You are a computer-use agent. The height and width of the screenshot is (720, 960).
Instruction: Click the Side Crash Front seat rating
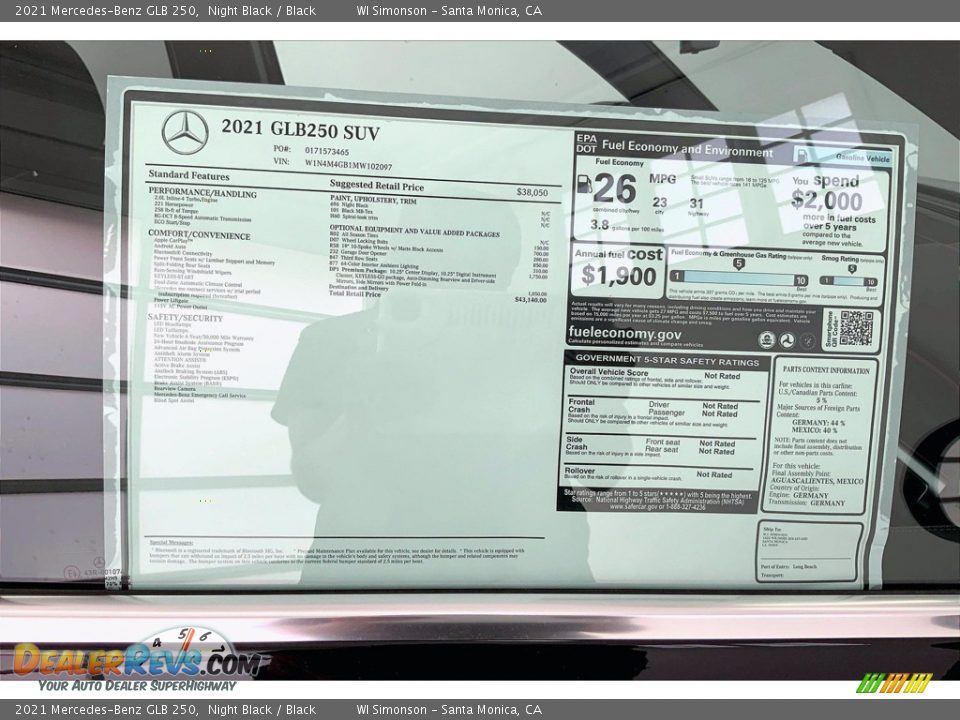717,443
